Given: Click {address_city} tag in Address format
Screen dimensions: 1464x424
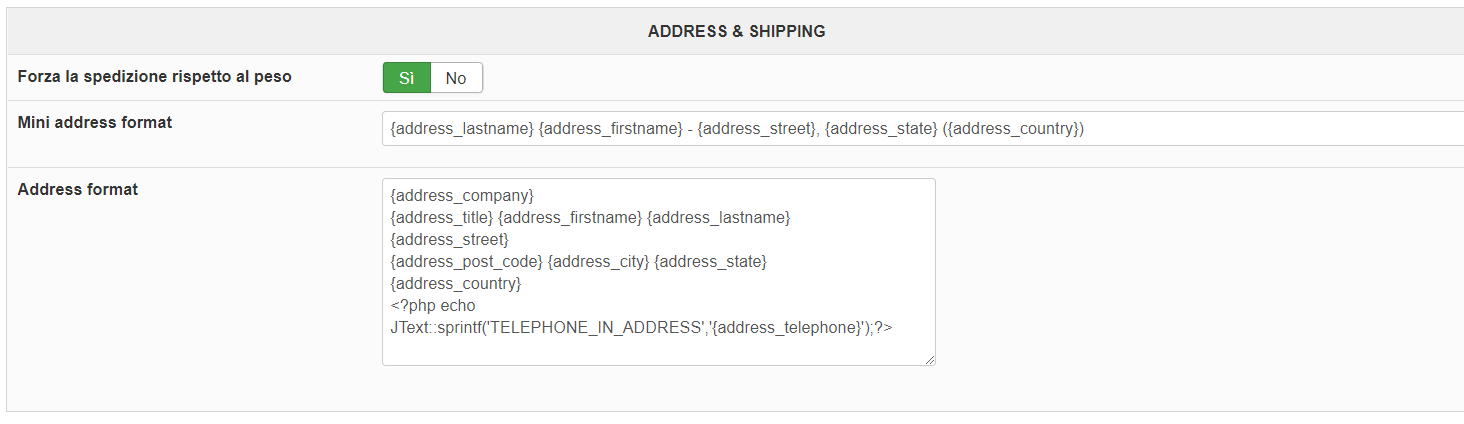Looking at the screenshot, I should coord(598,261).
